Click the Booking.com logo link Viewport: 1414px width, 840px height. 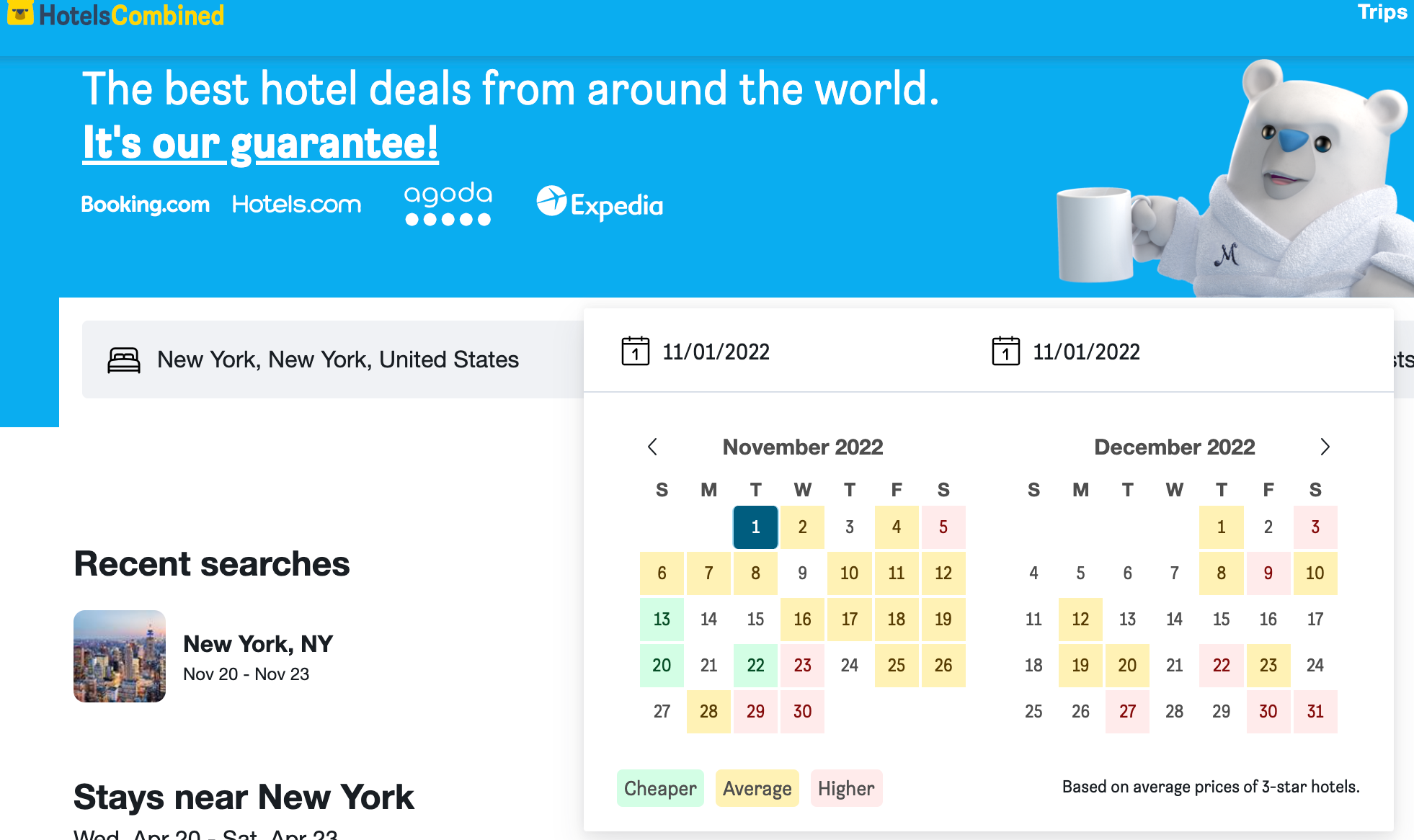(145, 205)
